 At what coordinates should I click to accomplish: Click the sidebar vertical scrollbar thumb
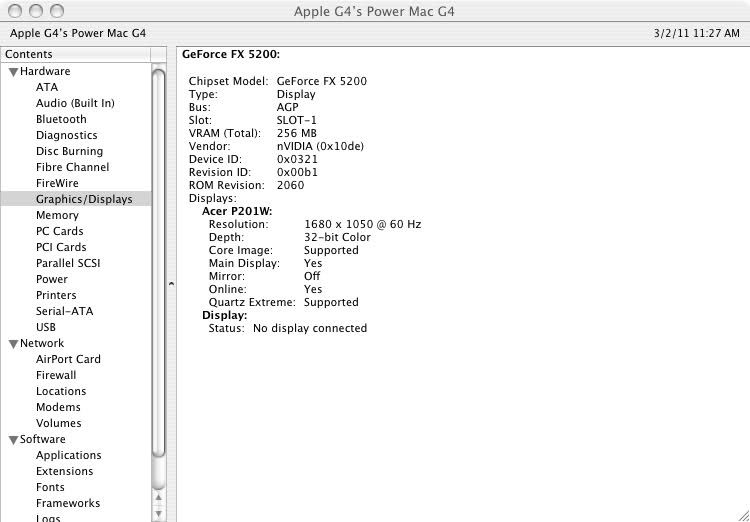[x=158, y=263]
